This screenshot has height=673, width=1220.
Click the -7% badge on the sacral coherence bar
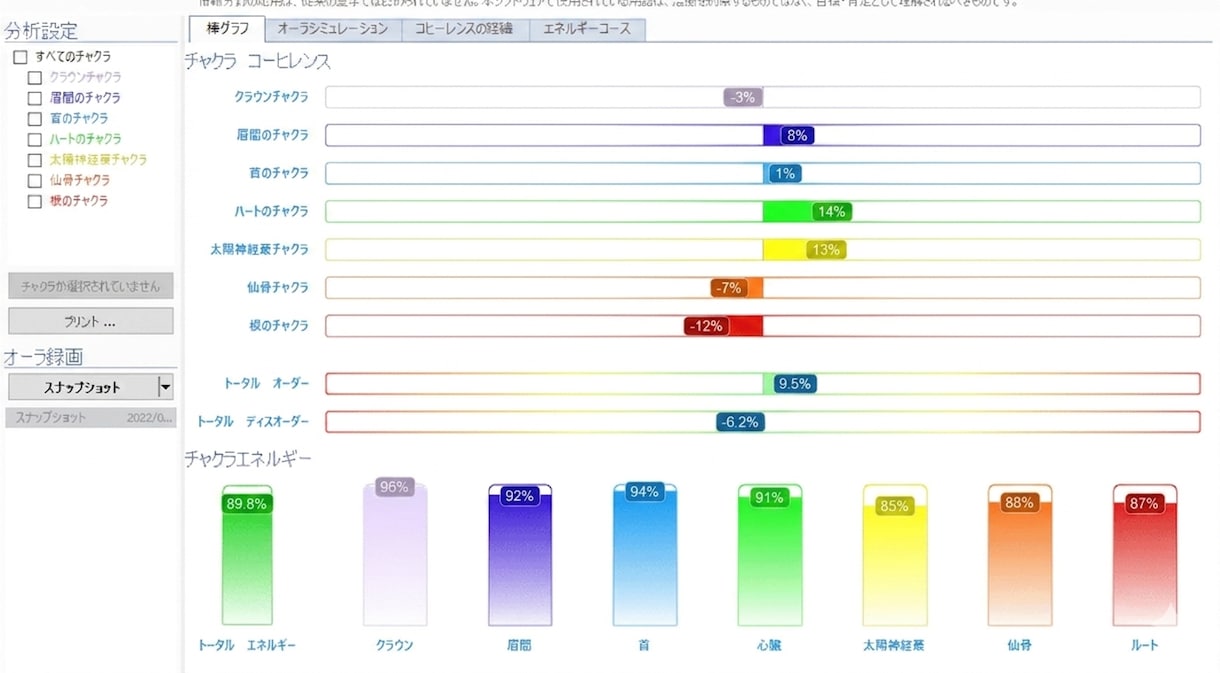[729, 287]
